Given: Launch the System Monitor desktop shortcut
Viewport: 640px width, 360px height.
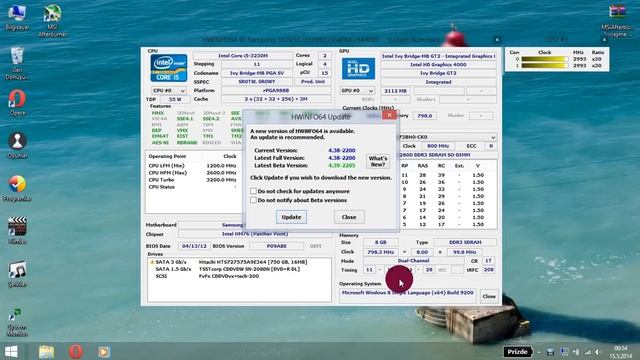Looking at the screenshot, I should (x=17, y=322).
